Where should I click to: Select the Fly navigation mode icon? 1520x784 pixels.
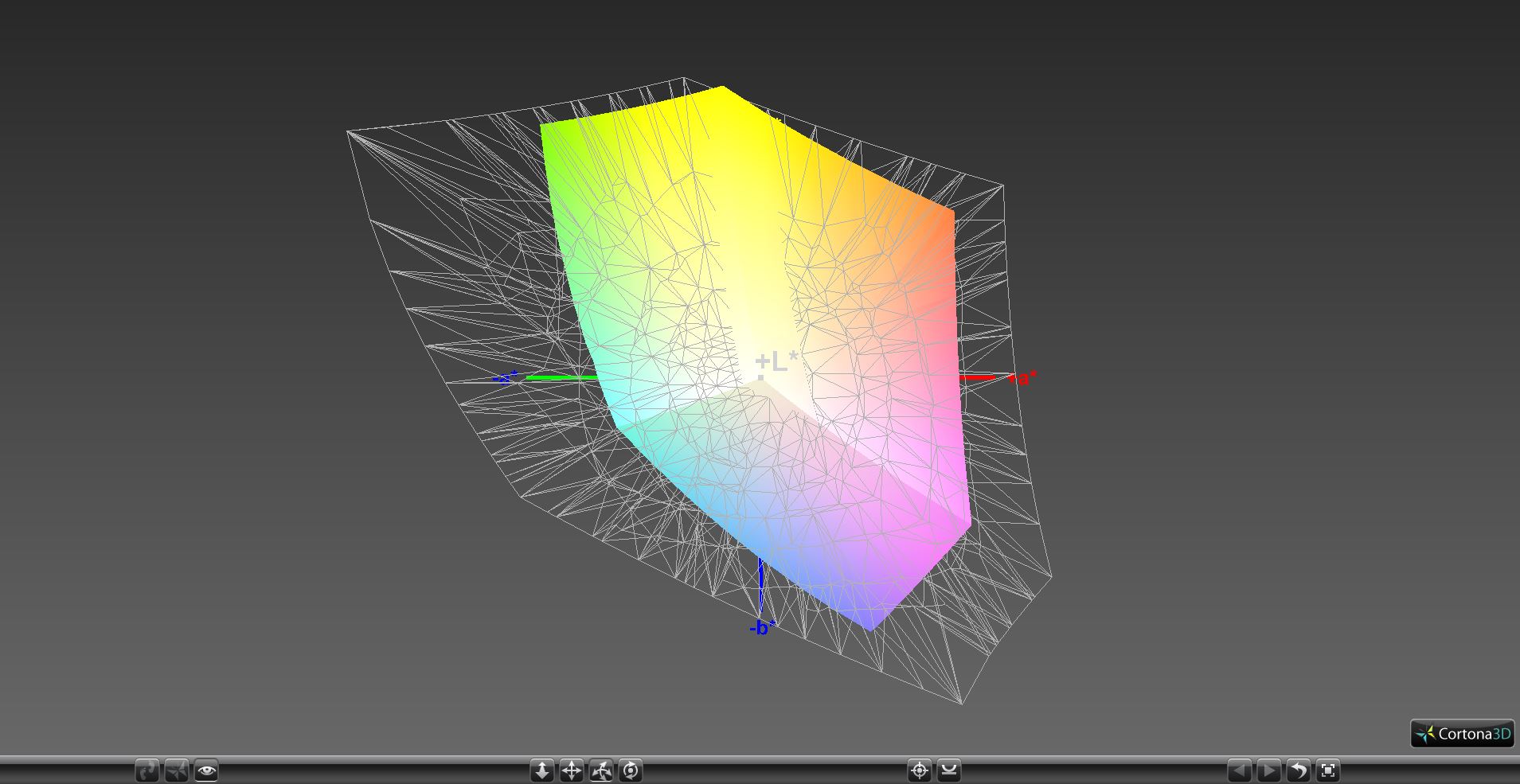point(177,770)
